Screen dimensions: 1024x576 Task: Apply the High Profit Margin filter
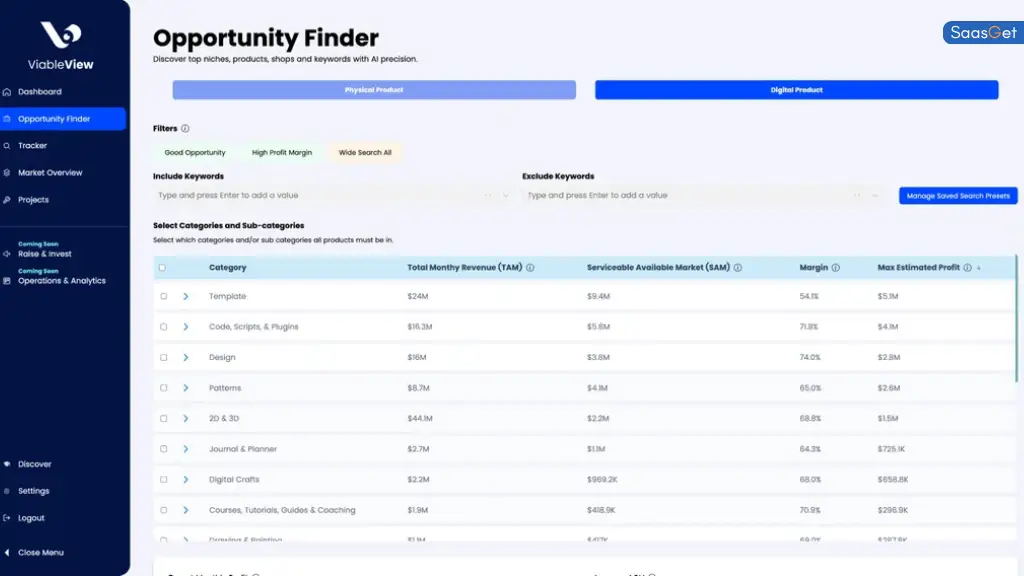coord(282,153)
